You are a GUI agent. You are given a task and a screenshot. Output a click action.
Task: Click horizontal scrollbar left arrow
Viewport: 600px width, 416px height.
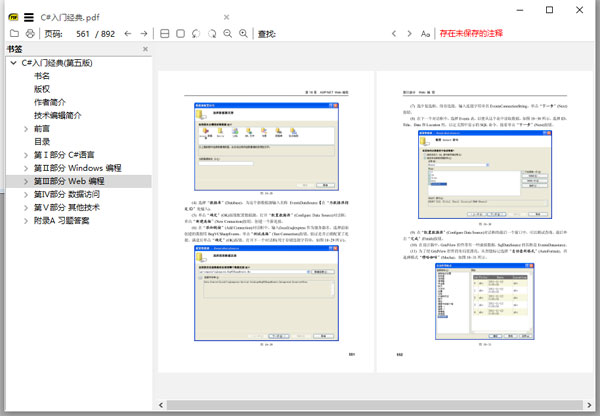coord(161,405)
